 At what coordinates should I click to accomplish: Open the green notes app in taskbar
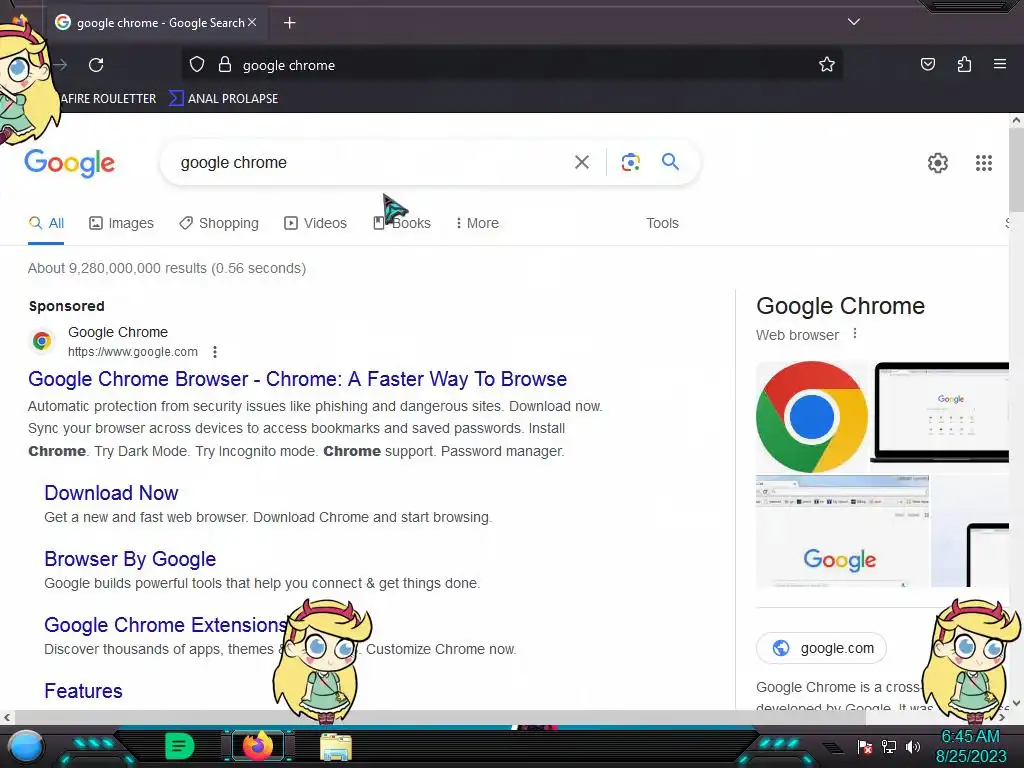[180, 746]
